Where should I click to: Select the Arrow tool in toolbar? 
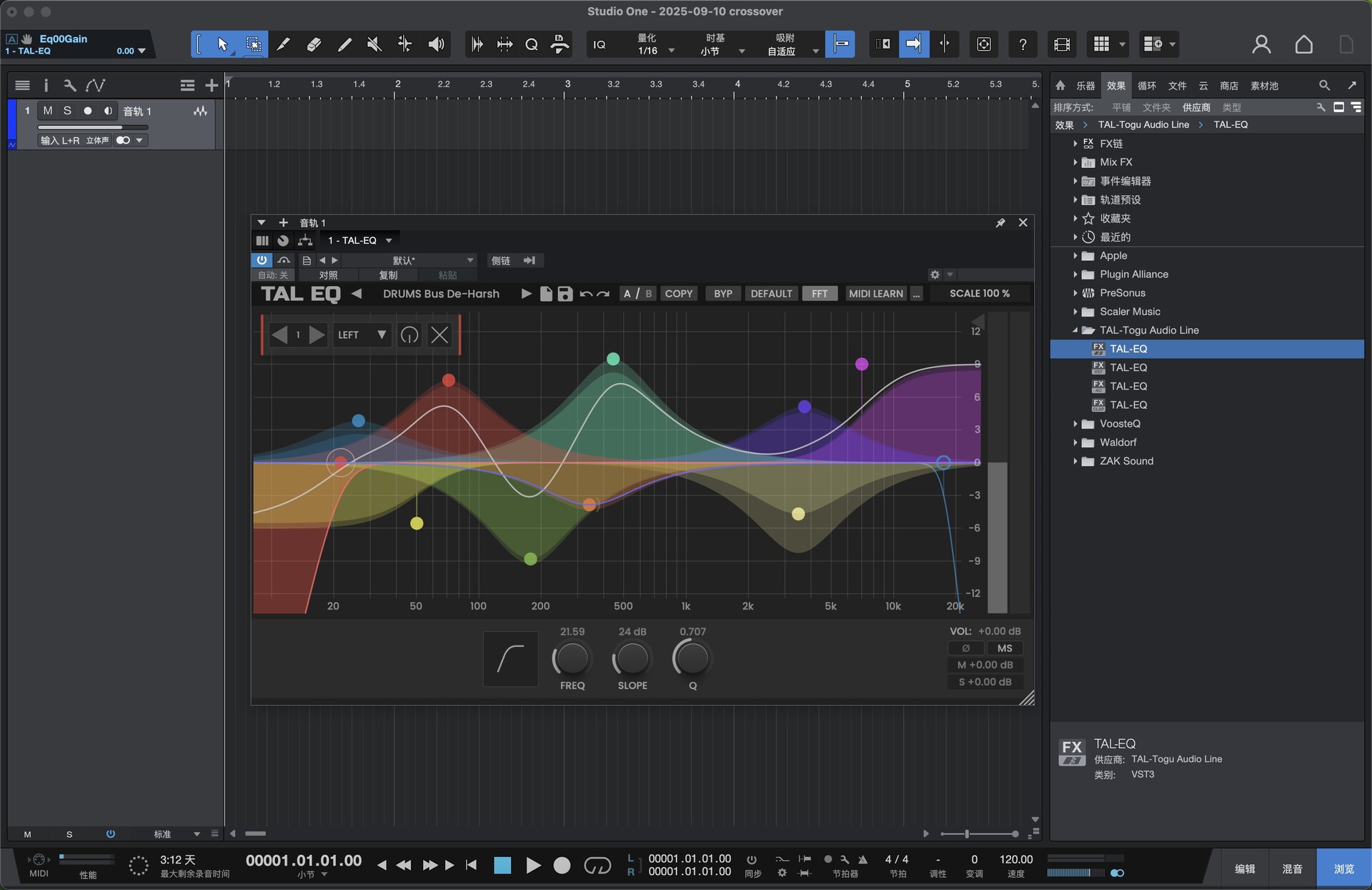222,44
